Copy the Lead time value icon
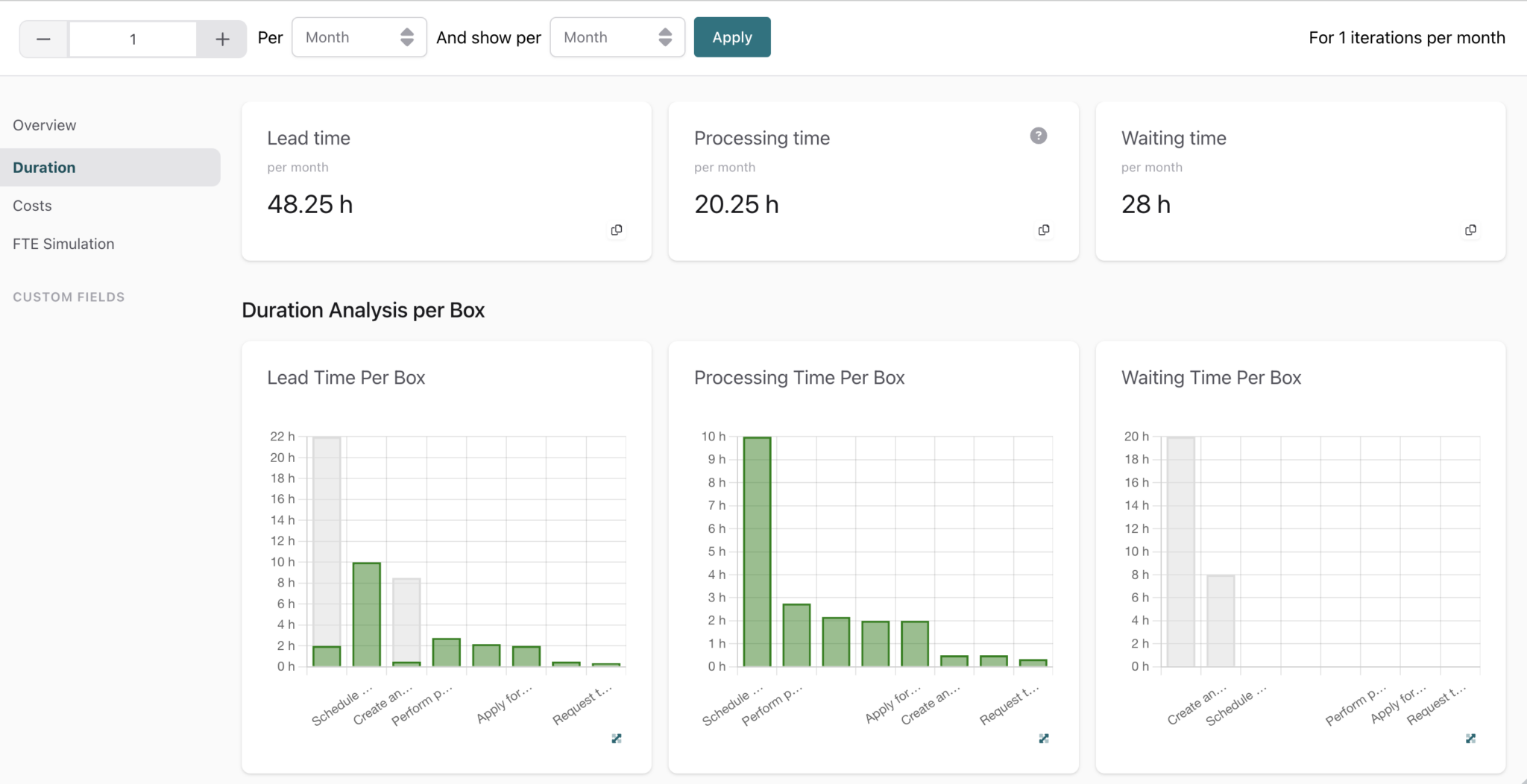This screenshot has width=1527, height=784. pos(616,230)
